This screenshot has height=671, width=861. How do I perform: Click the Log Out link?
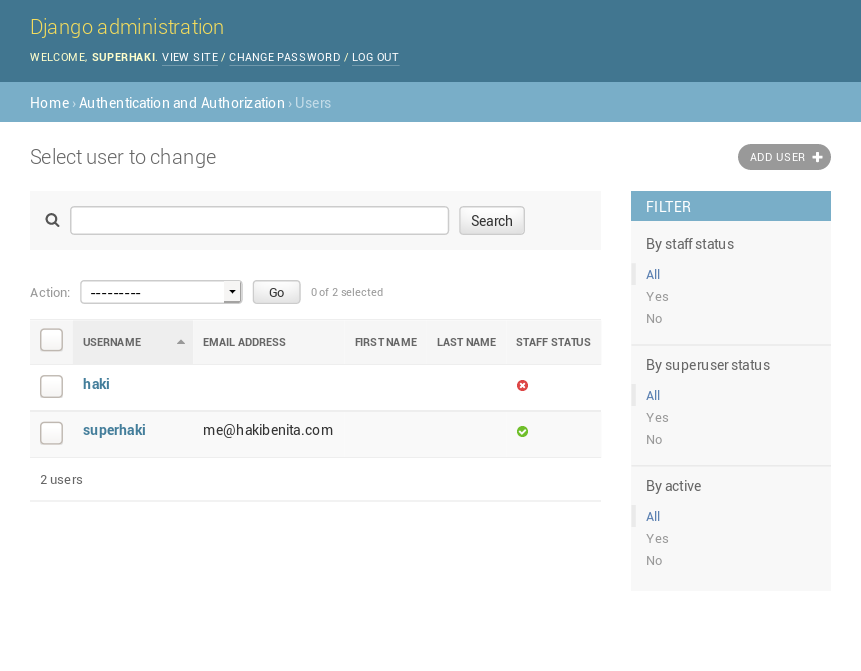(375, 57)
